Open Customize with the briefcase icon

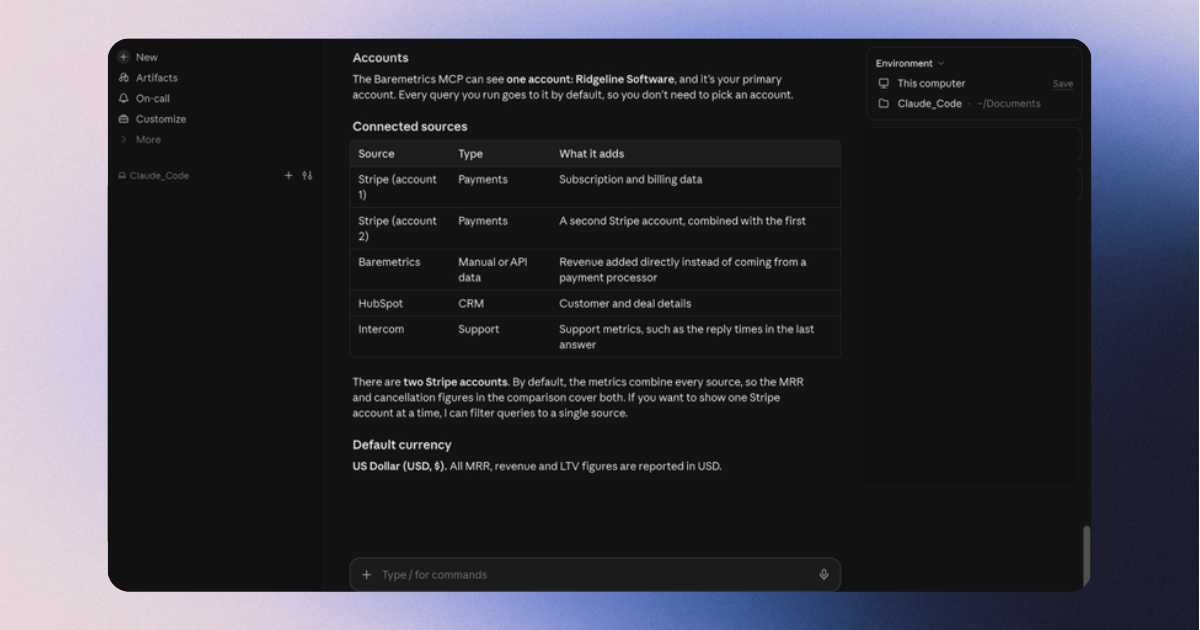coord(152,119)
